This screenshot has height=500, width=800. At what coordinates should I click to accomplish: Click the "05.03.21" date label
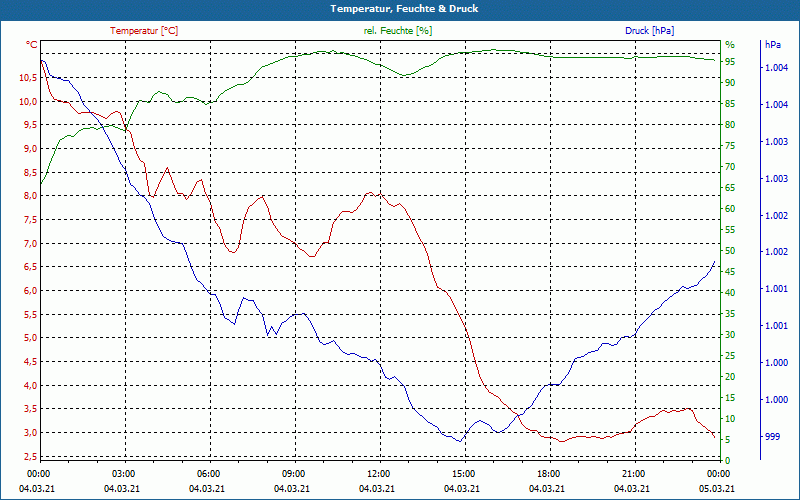click(x=717, y=488)
